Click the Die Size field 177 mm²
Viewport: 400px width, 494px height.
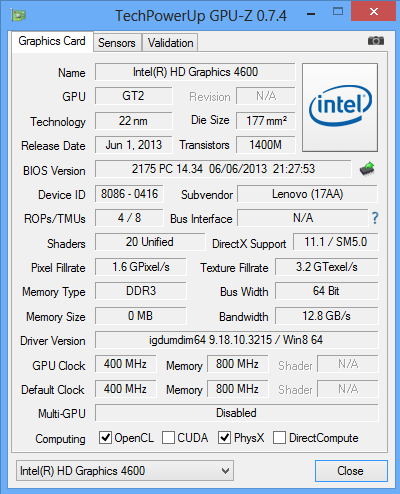(x=266, y=121)
